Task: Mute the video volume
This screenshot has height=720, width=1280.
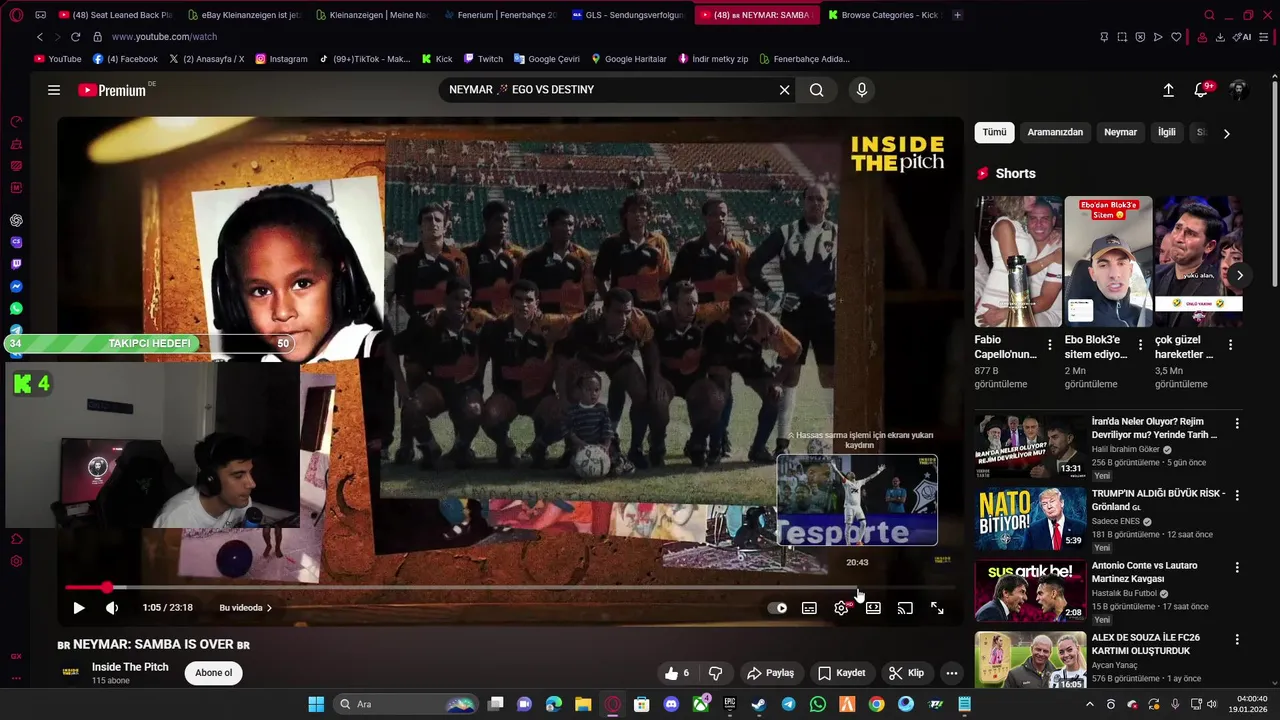Action: [112, 608]
